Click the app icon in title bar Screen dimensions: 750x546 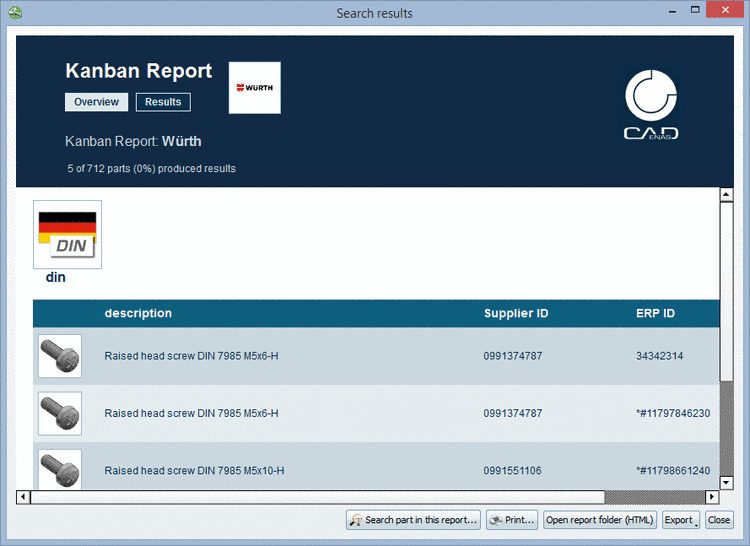coord(15,12)
